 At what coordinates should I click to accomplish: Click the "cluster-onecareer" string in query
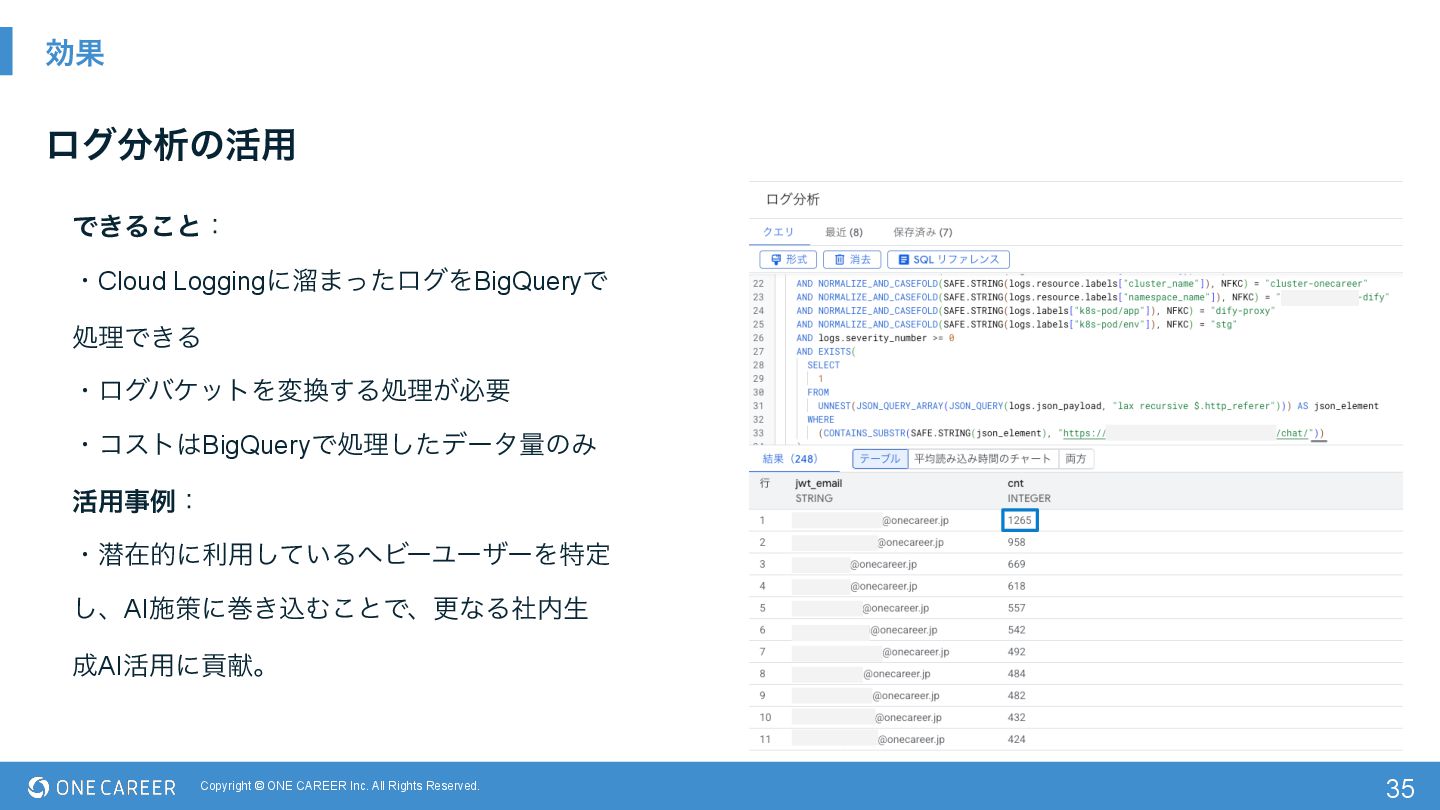tap(1318, 284)
